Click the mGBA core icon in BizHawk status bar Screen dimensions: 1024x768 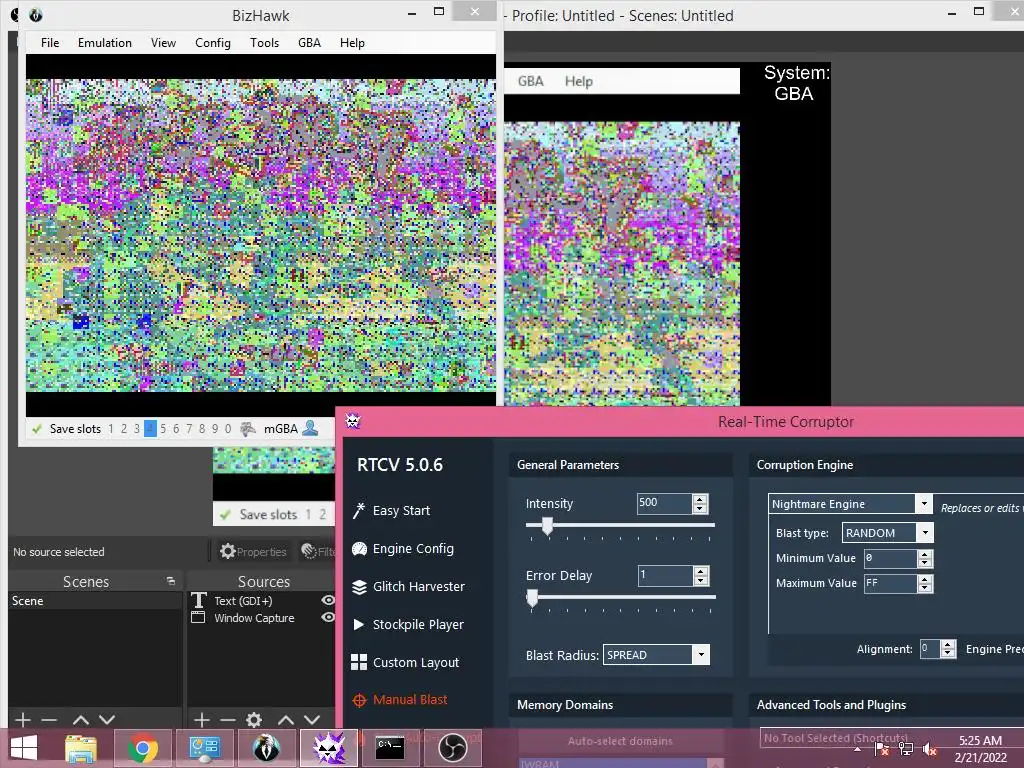248,429
